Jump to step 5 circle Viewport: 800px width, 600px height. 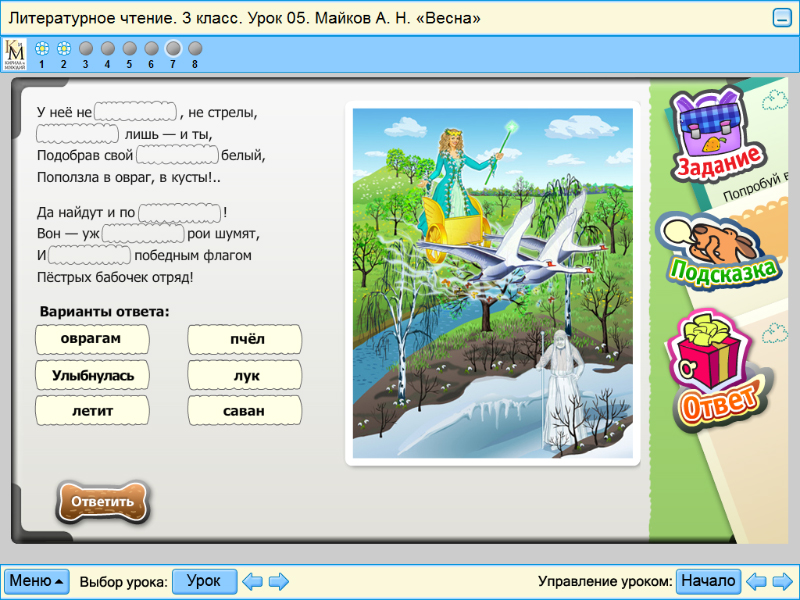[x=130, y=49]
